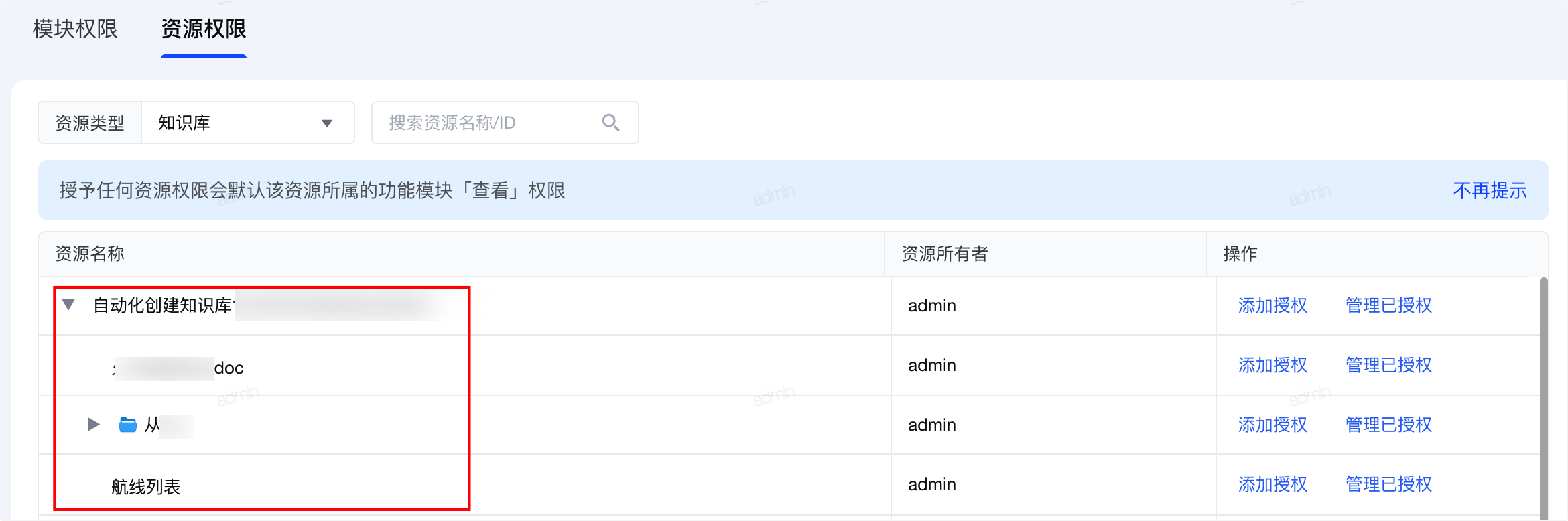Open the 知识库 resource type dropdown
The image size is (1568, 521).
tap(248, 123)
